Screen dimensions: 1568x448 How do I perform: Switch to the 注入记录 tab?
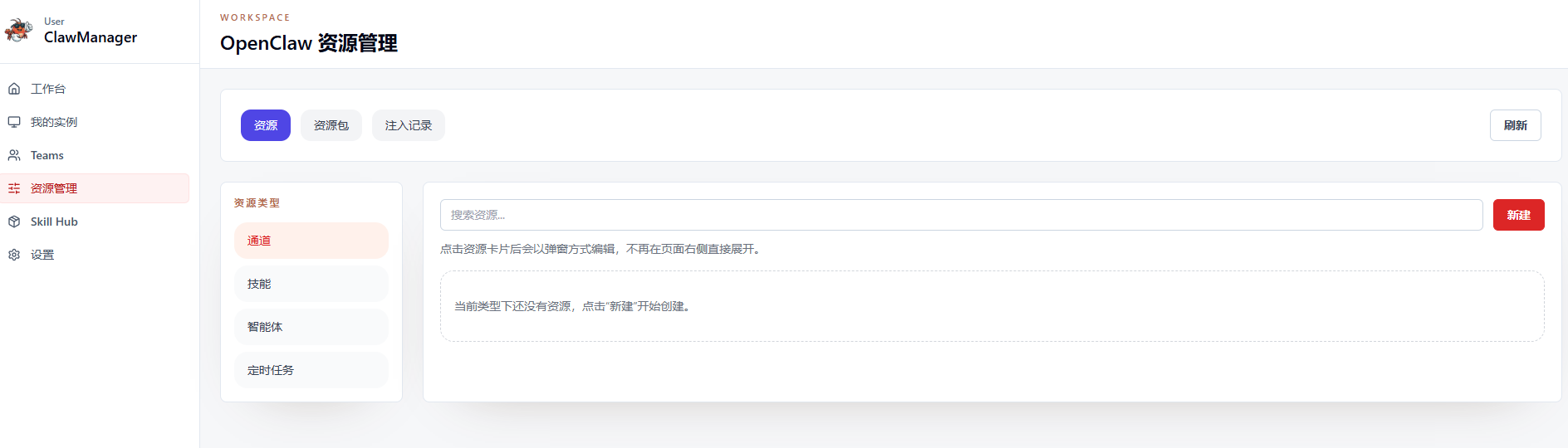(x=409, y=125)
